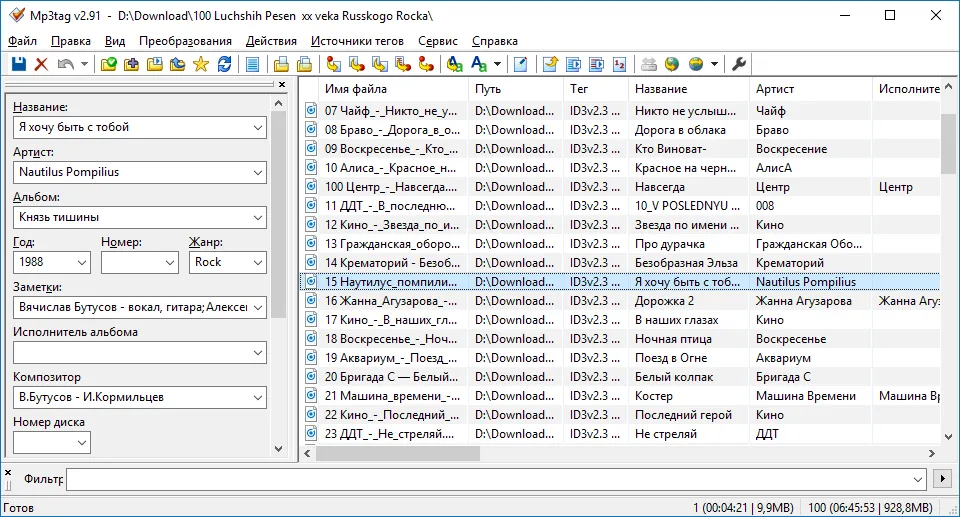Remove tag using the red X icon
960x517 pixels.
point(41,64)
